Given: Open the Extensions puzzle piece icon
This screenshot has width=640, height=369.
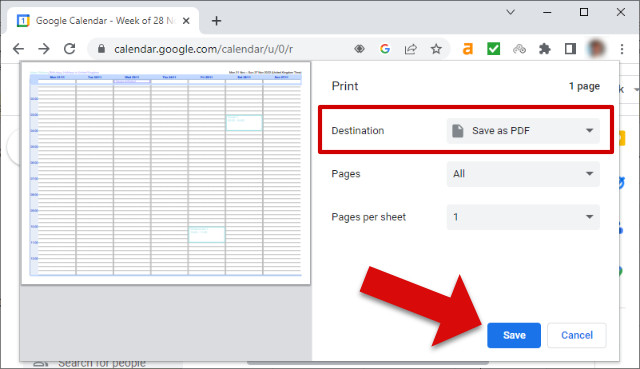Looking at the screenshot, I should 544,49.
